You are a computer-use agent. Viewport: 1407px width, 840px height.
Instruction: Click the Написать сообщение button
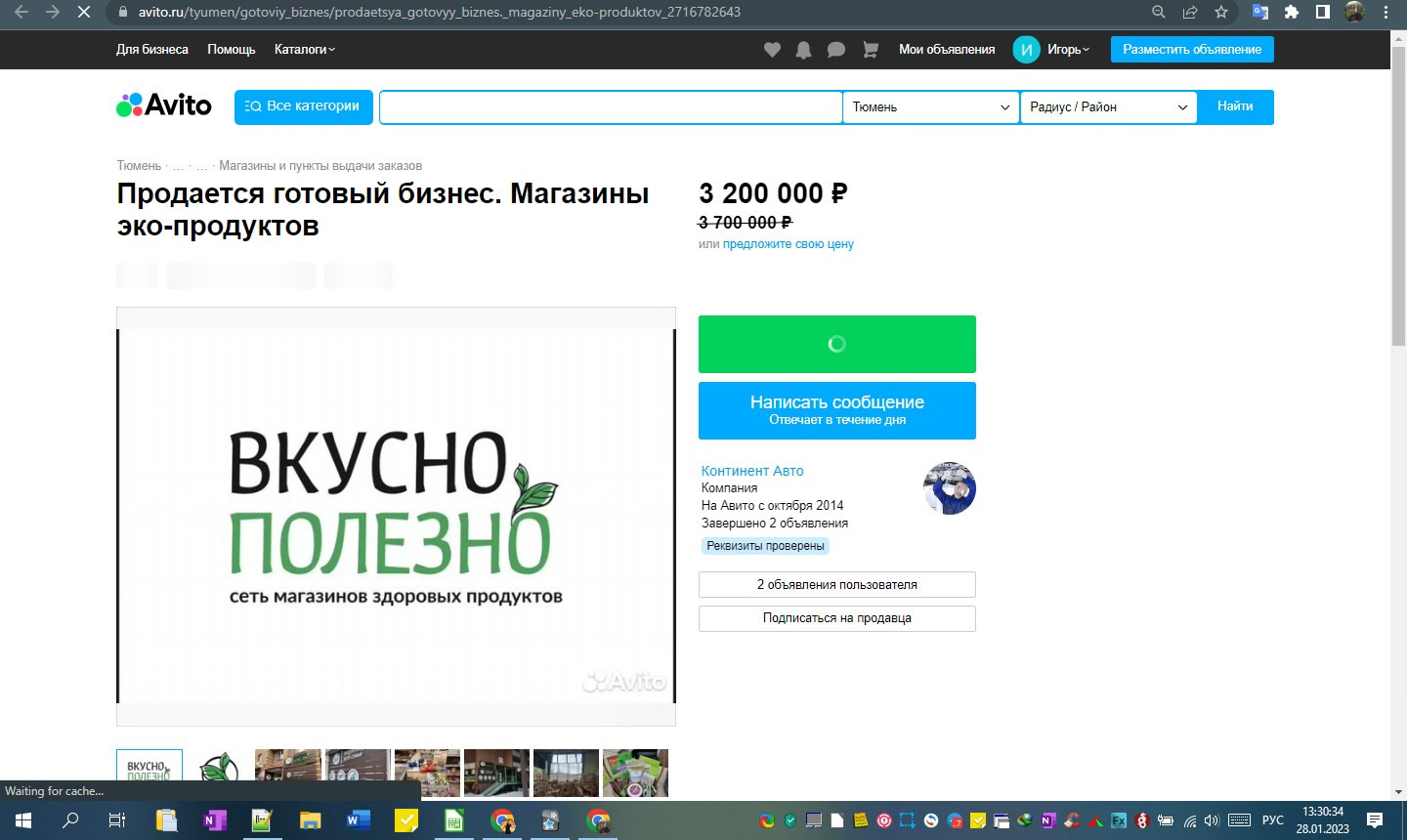(x=837, y=410)
